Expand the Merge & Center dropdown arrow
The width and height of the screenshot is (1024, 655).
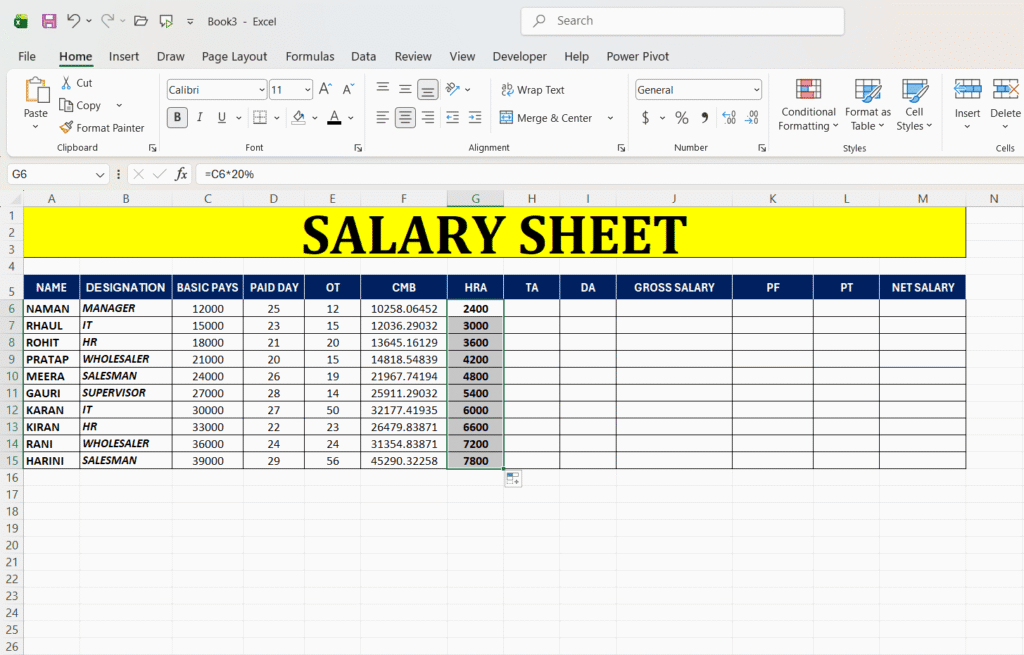(610, 118)
